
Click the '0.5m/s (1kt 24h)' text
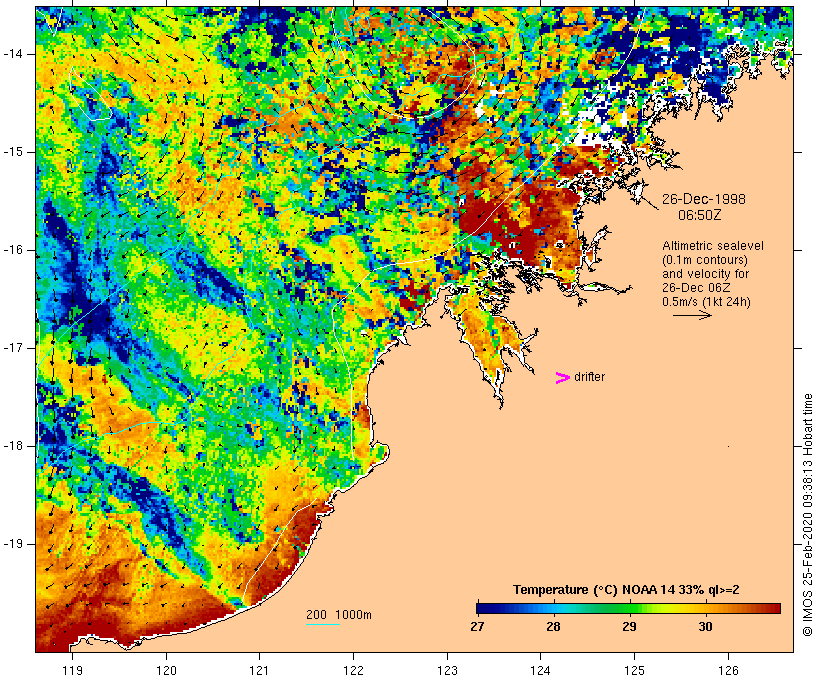click(x=706, y=302)
